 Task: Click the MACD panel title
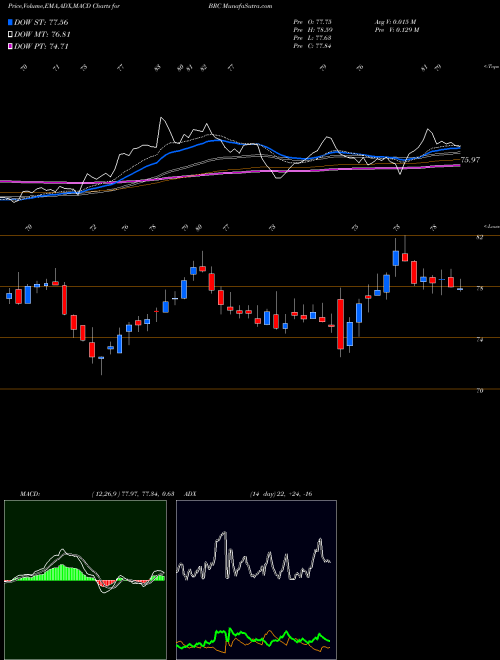coord(30,494)
